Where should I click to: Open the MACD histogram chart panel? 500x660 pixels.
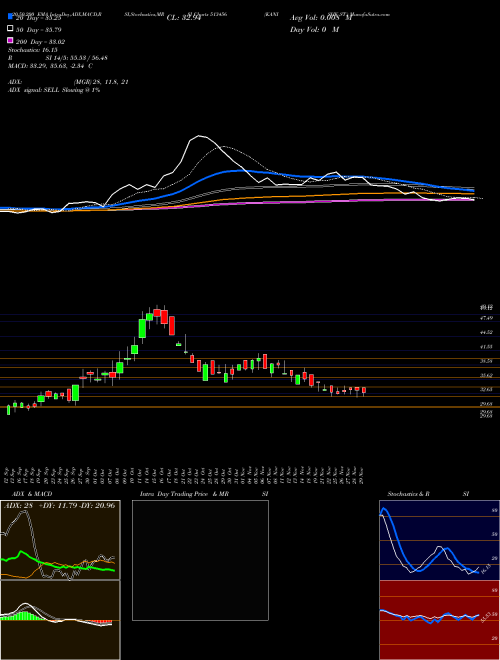(60, 620)
